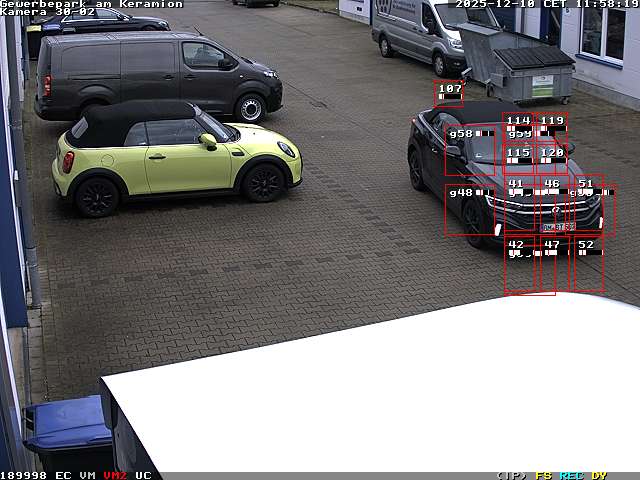Click the cyan REC indicator

[571, 475]
